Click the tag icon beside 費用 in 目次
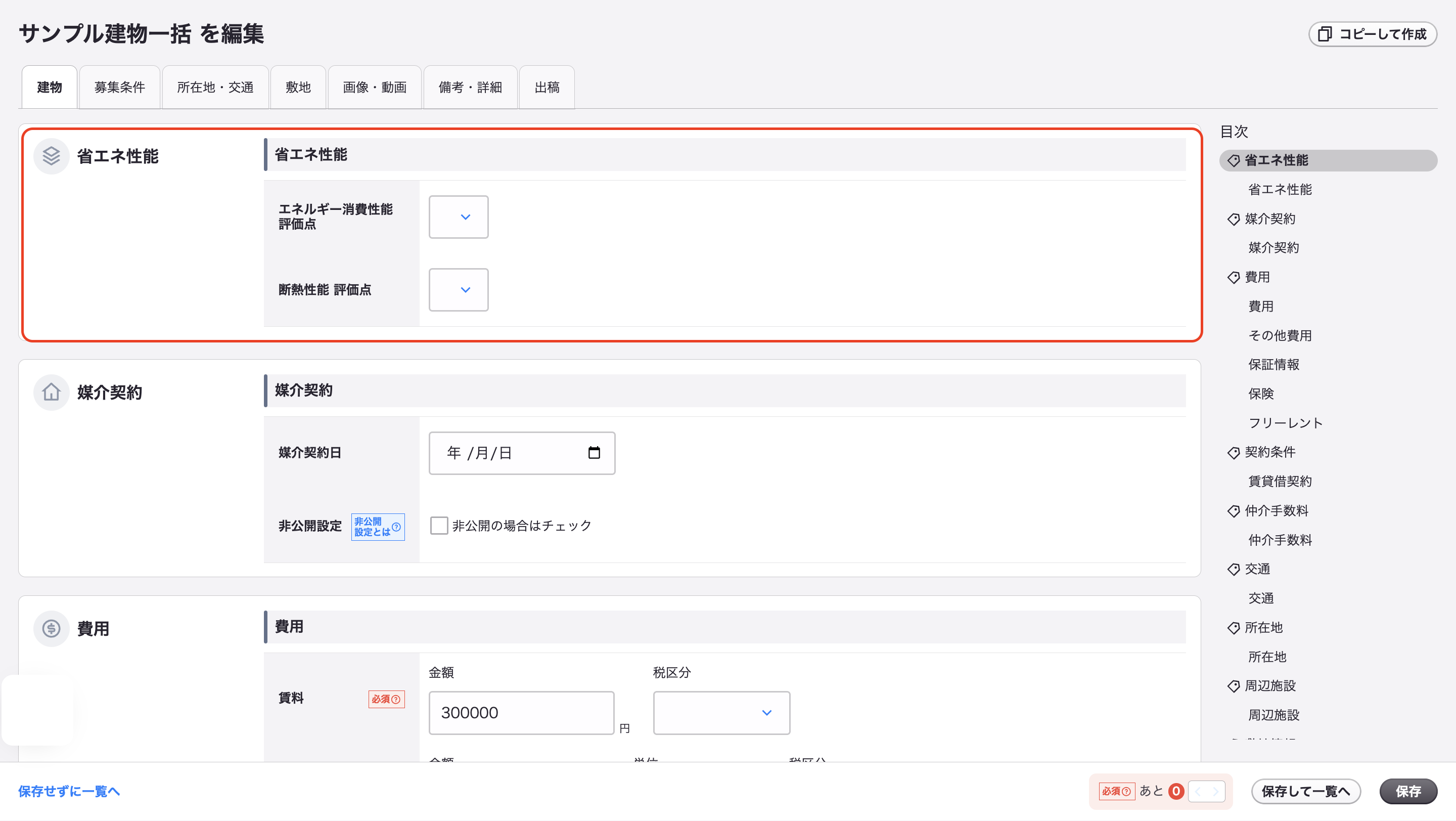 1234,277
